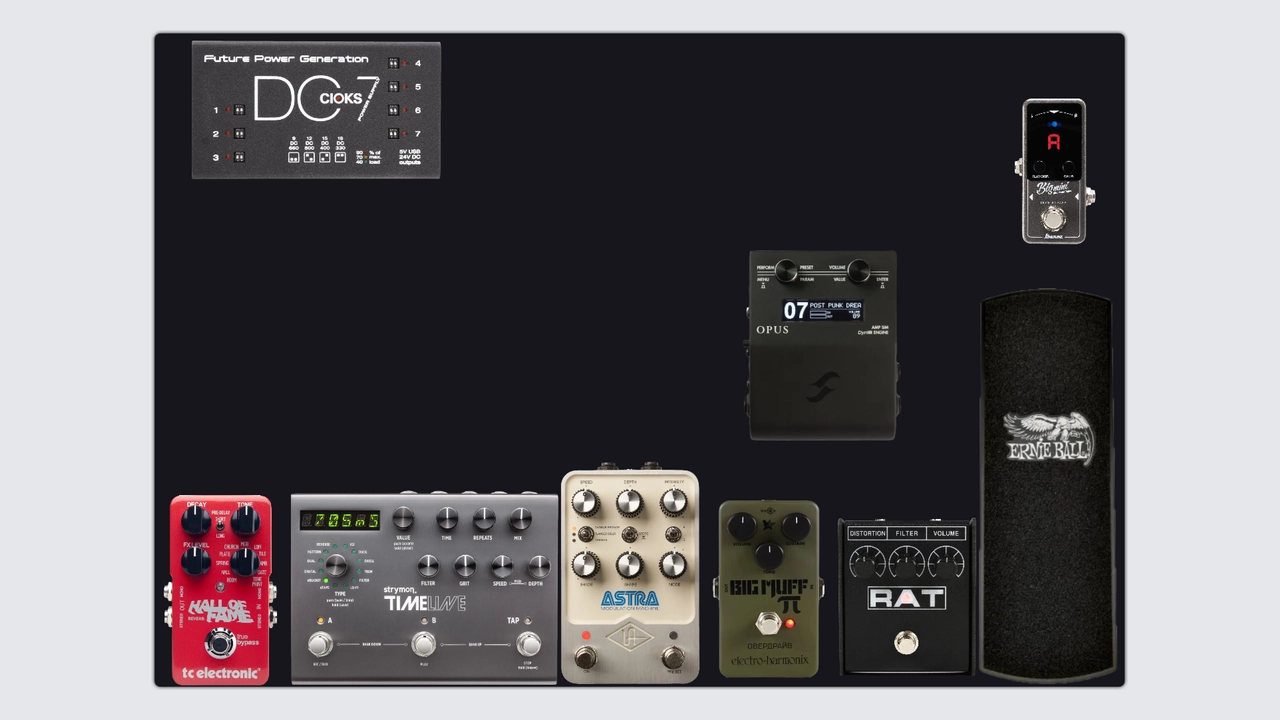
Task: Turn the TimeLine Time knob
Action: point(447,518)
